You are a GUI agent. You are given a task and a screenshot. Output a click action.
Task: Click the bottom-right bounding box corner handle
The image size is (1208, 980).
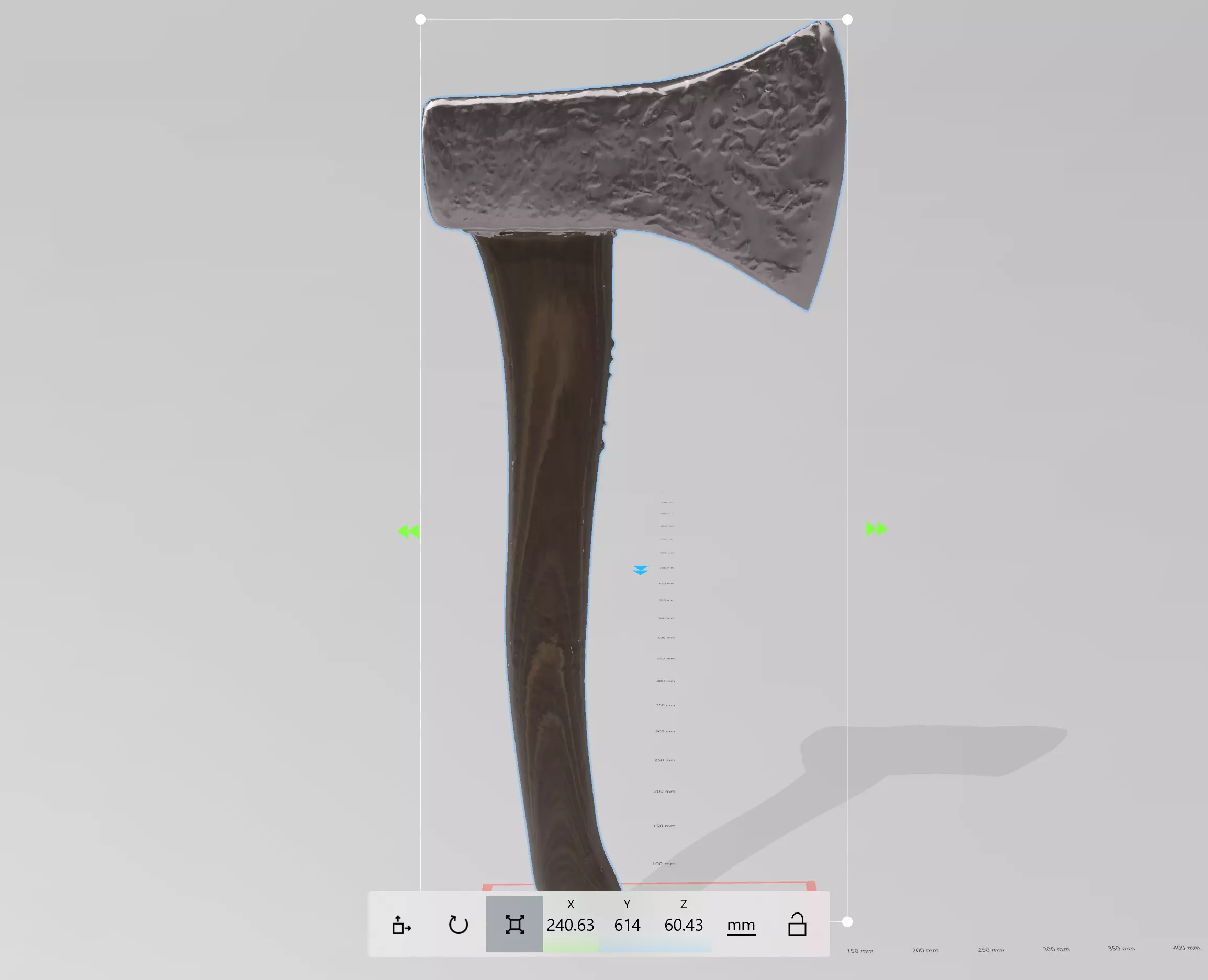coord(847,922)
